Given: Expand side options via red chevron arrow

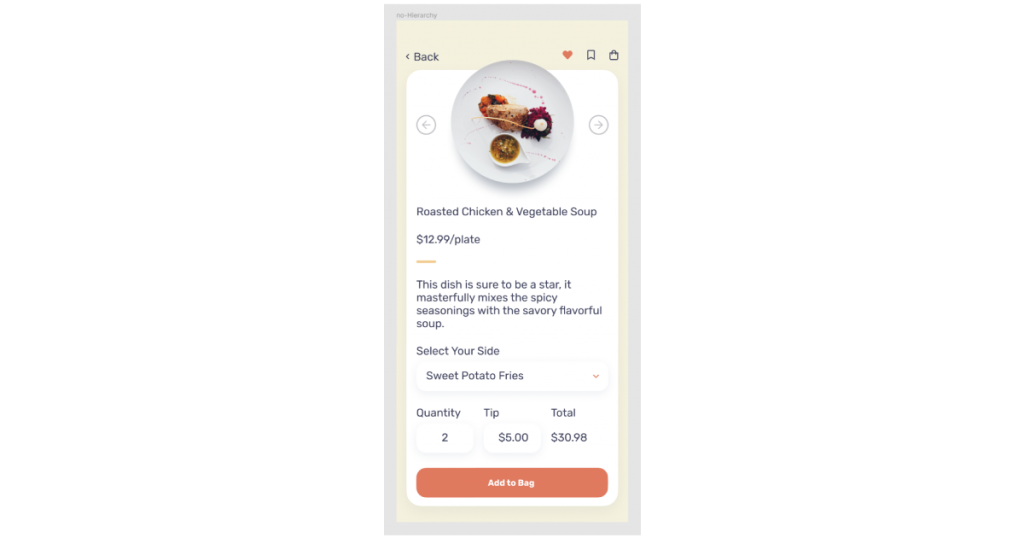Looking at the screenshot, I should click(596, 376).
